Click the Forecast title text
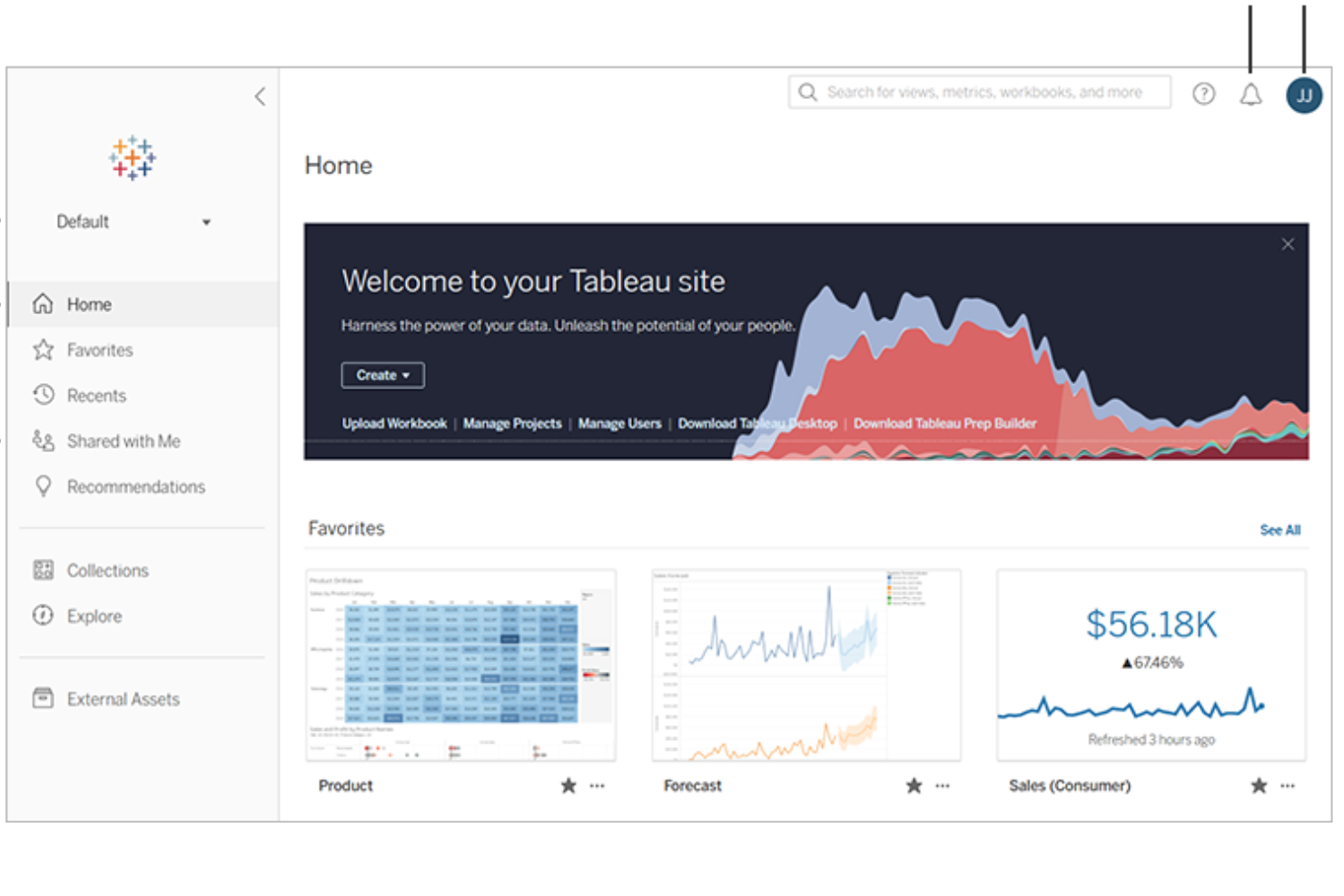The width and height of the screenshot is (1344, 896). tap(692, 785)
